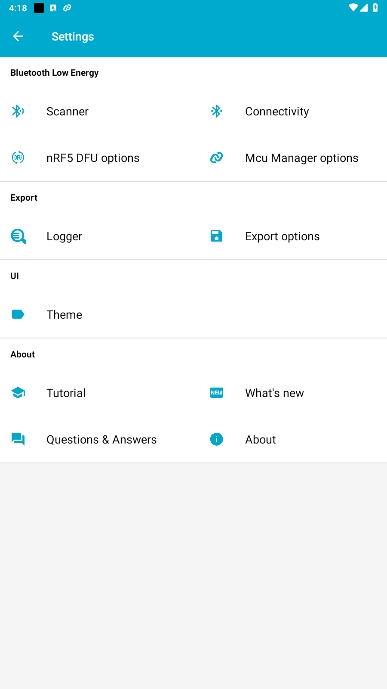The height and width of the screenshot is (689, 387).
Task: Click the Mcu Manager link icon
Action: 216,158
